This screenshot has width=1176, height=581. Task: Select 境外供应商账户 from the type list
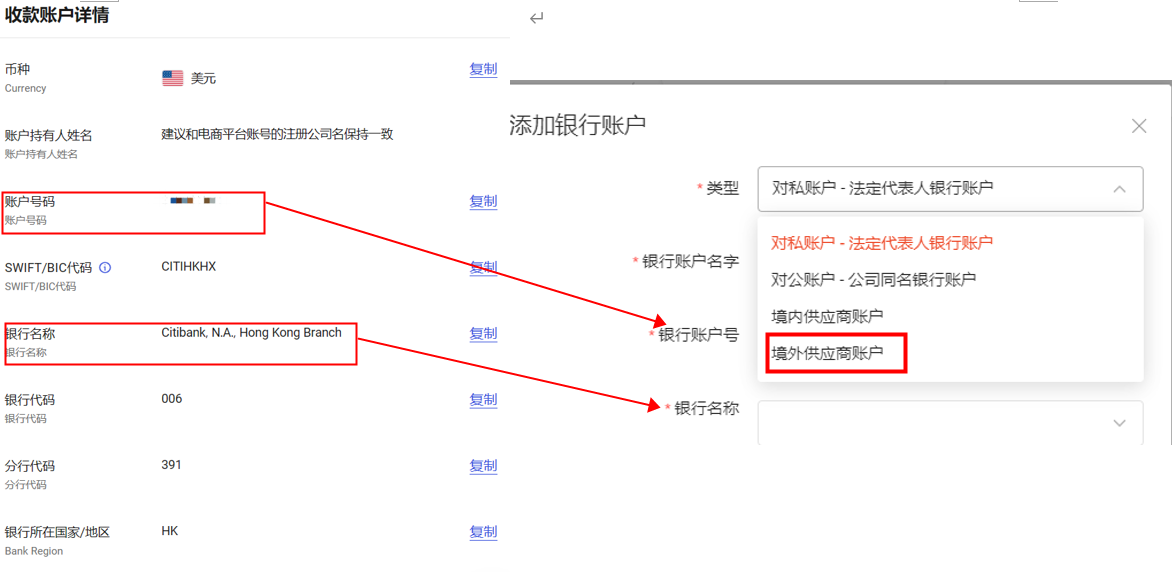[827, 353]
